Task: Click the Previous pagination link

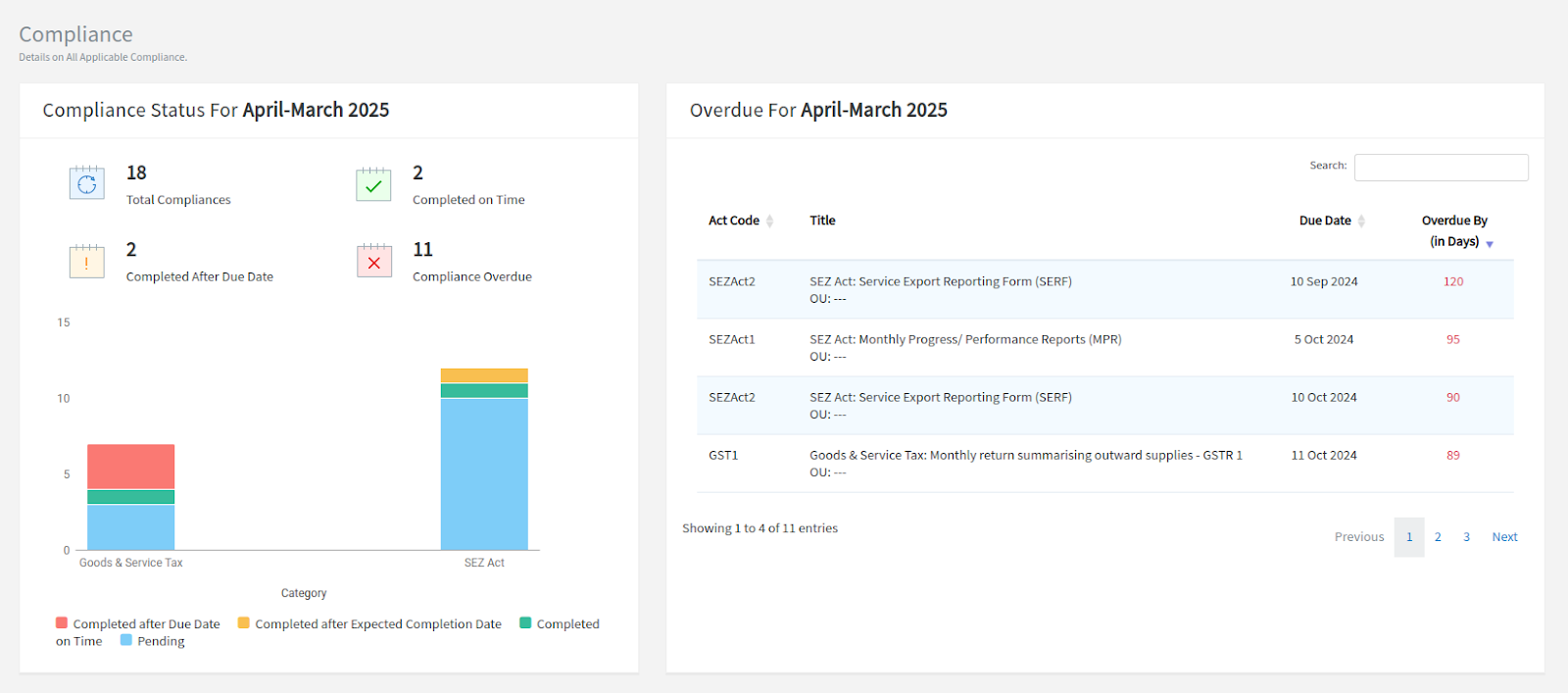Action: click(1358, 537)
